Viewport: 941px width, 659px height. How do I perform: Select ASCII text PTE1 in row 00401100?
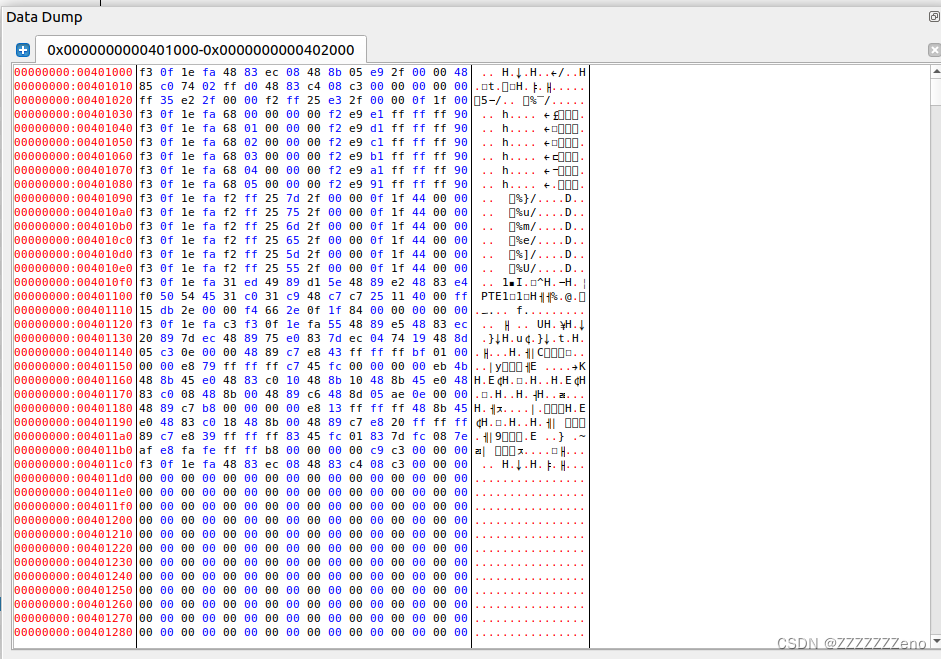496,296
